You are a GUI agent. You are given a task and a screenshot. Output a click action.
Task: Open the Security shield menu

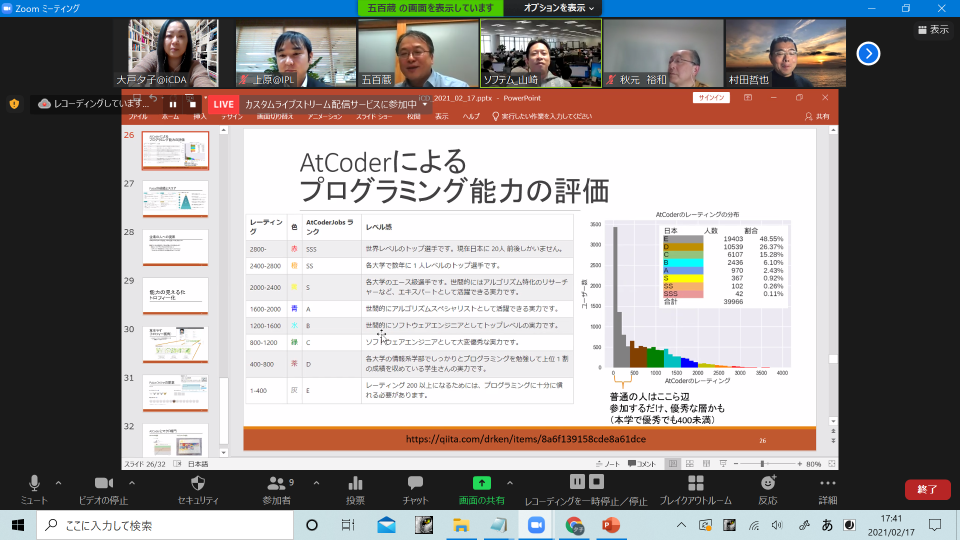pyautogui.click(x=198, y=489)
